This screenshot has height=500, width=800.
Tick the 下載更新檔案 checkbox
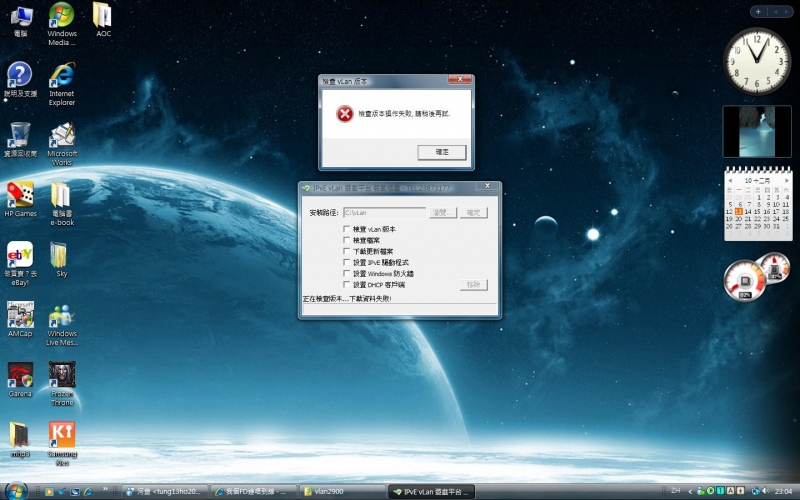pyautogui.click(x=346, y=251)
